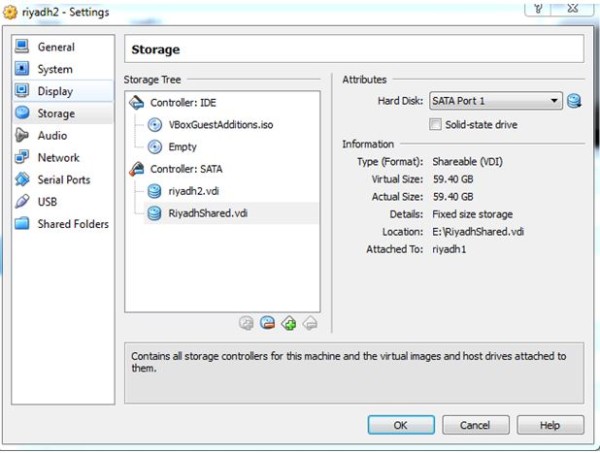Open the Network settings category
Viewport: 600px width, 453px height.
[63, 158]
